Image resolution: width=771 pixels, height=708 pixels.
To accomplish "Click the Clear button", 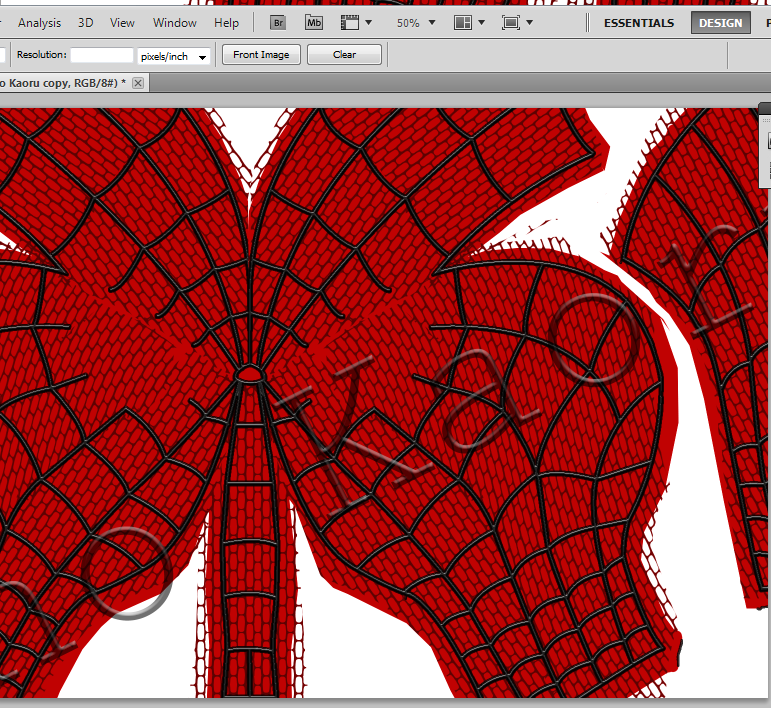I will (x=344, y=55).
